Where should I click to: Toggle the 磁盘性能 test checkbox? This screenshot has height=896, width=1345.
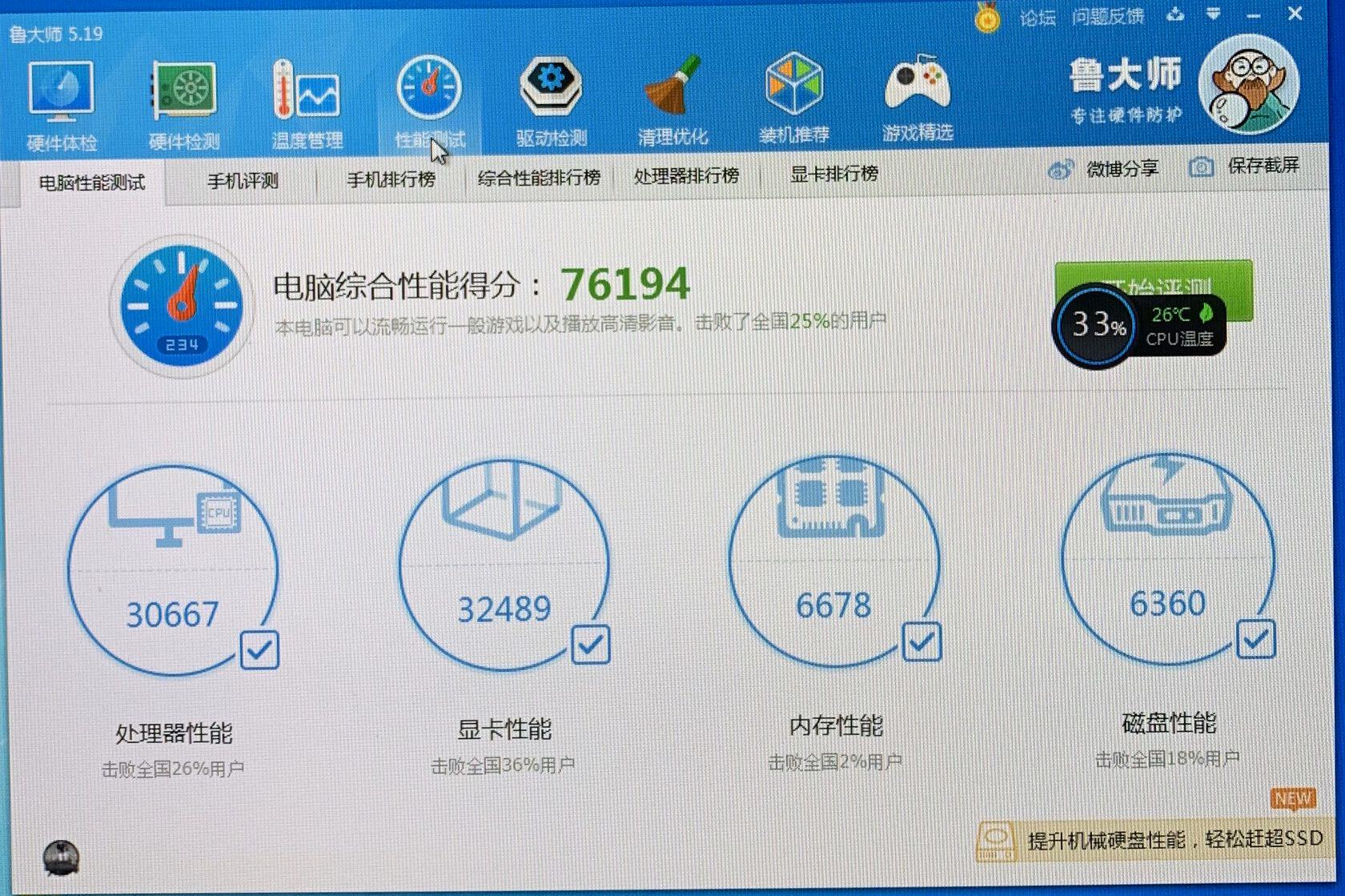(x=1255, y=638)
